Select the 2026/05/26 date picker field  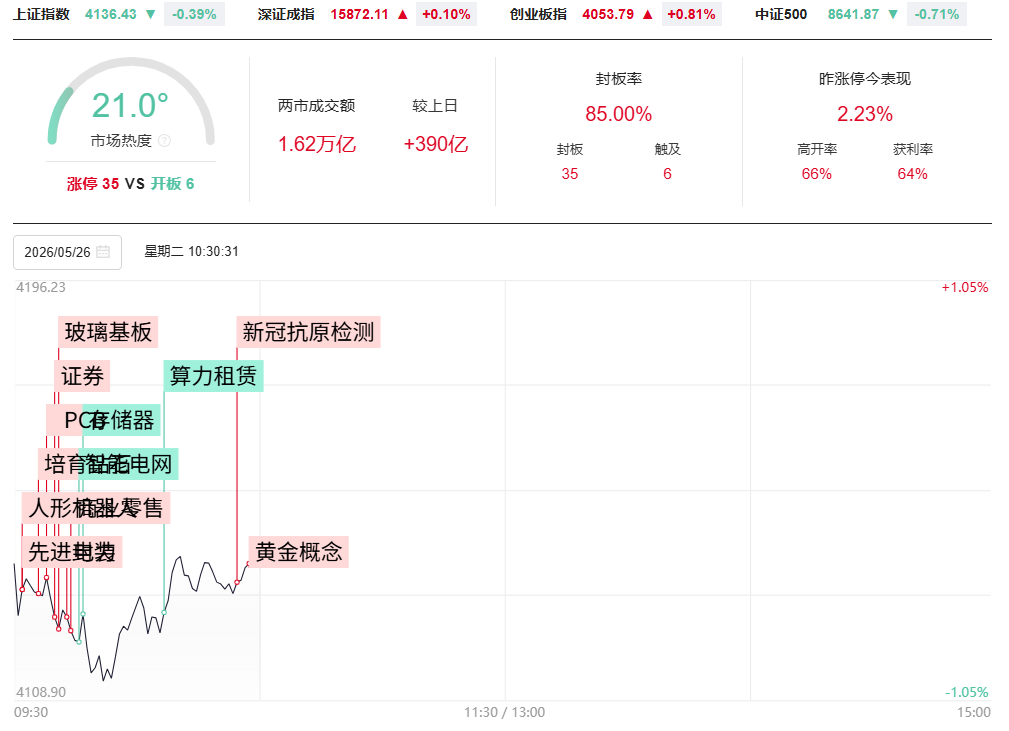pyautogui.click(x=68, y=252)
